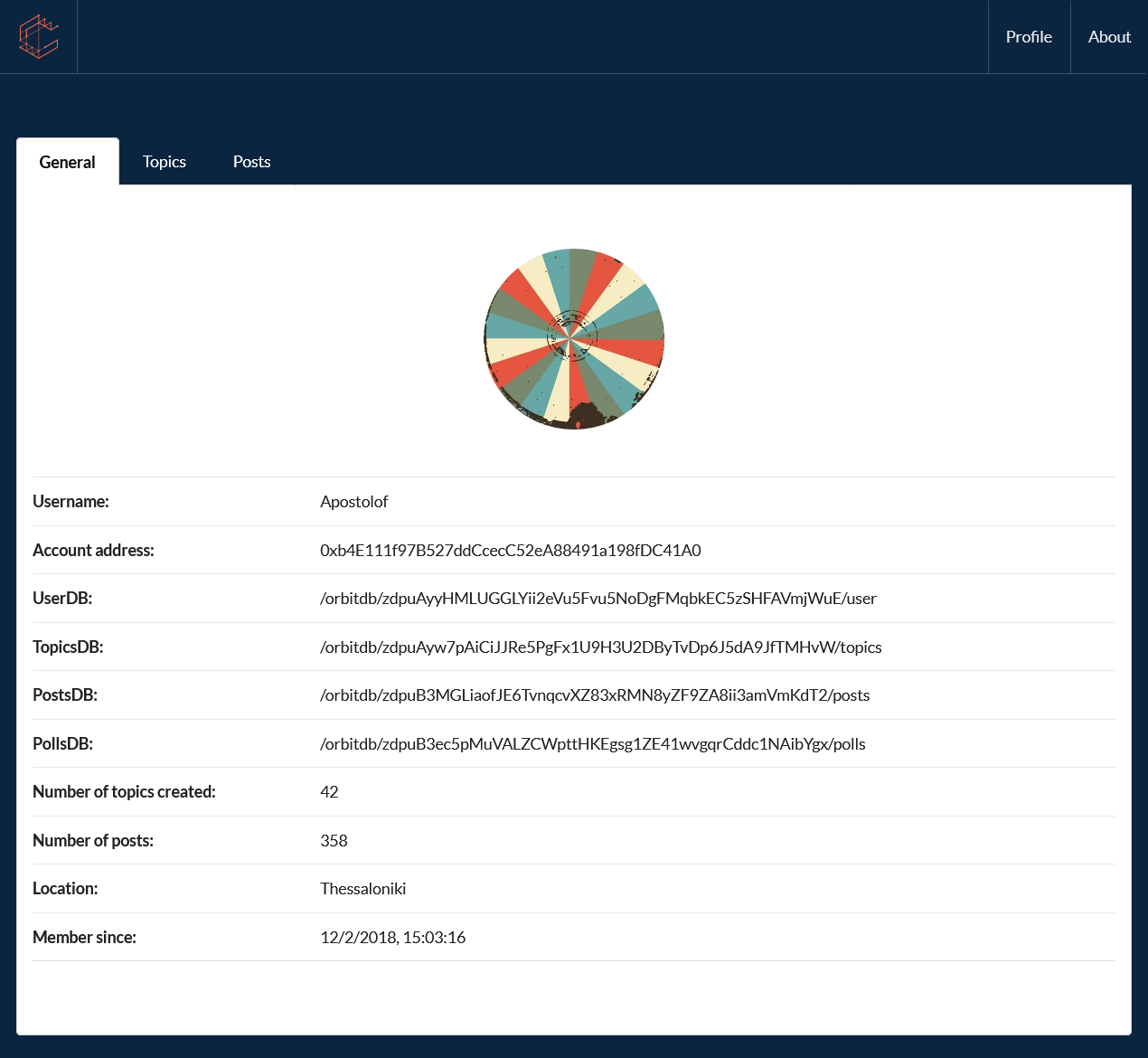
Task: Click the circular user avatar image
Action: click(574, 339)
